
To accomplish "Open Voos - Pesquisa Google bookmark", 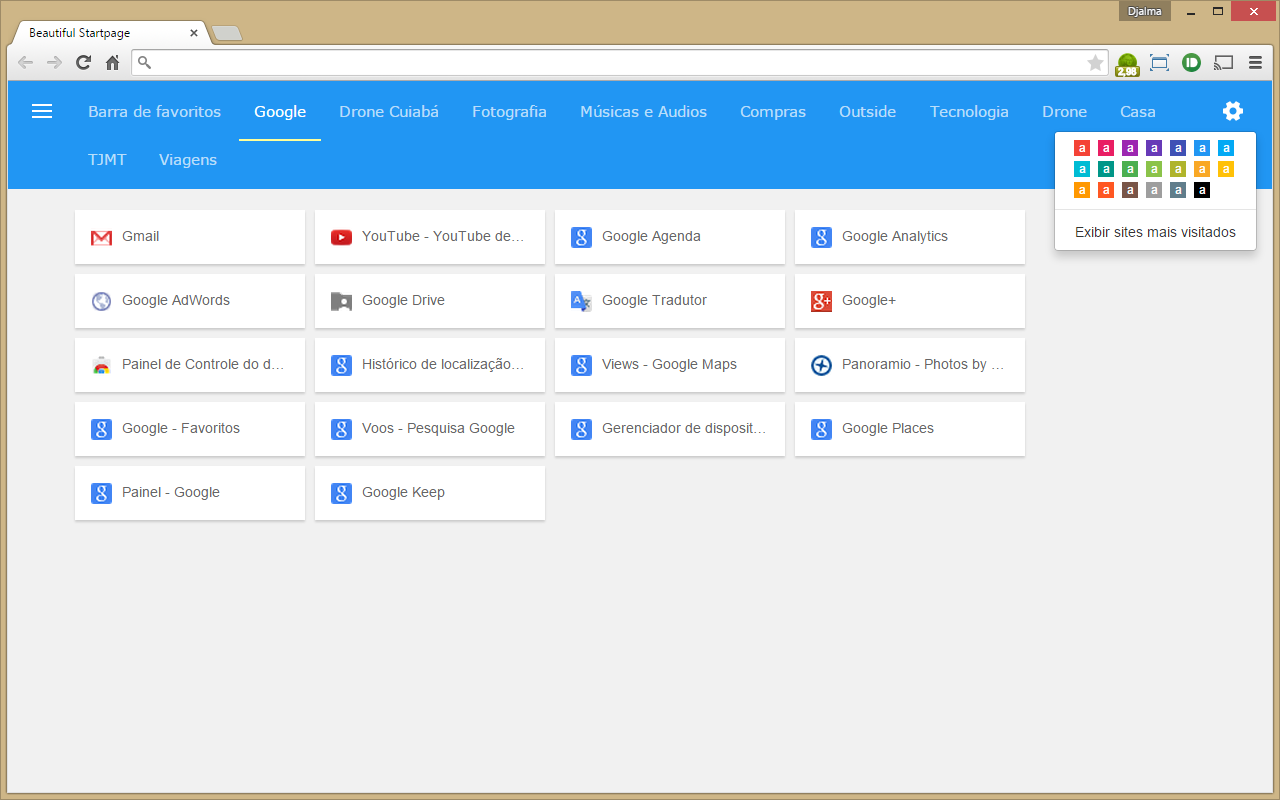I will [x=430, y=429].
